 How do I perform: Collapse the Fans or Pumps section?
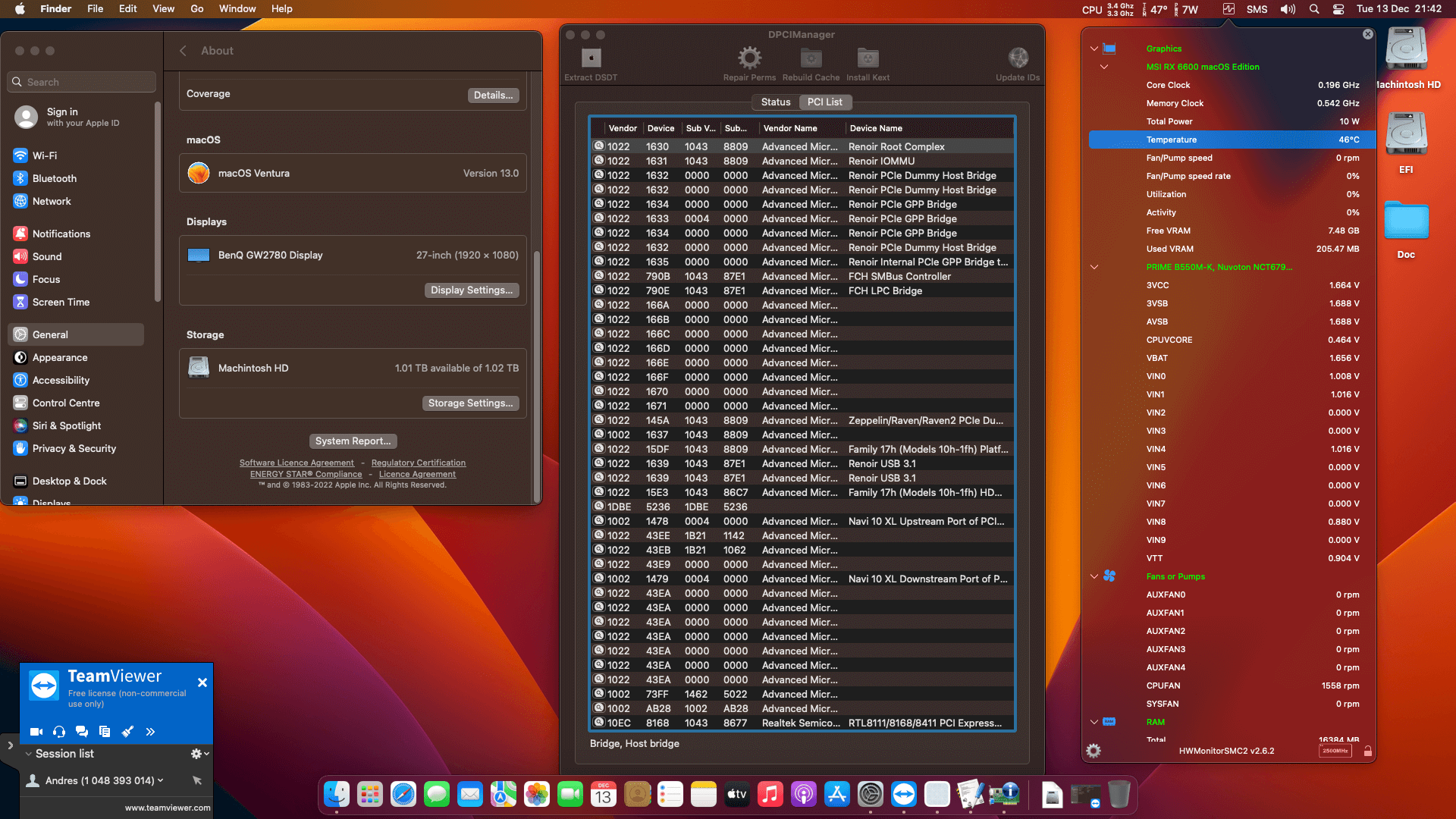click(x=1094, y=576)
